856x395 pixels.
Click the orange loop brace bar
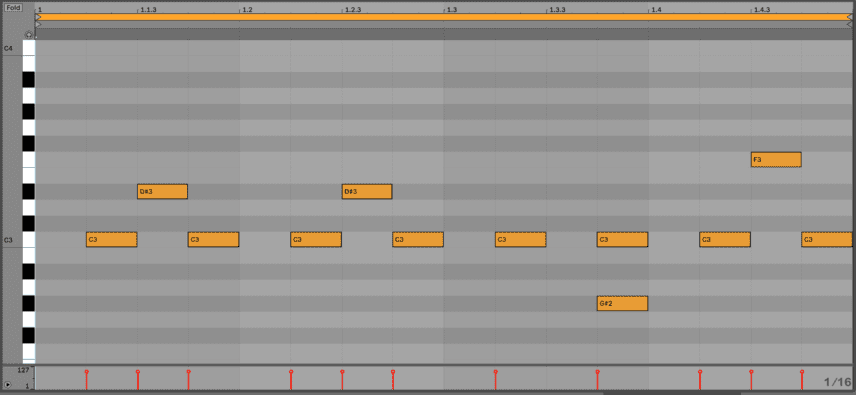point(443,17)
